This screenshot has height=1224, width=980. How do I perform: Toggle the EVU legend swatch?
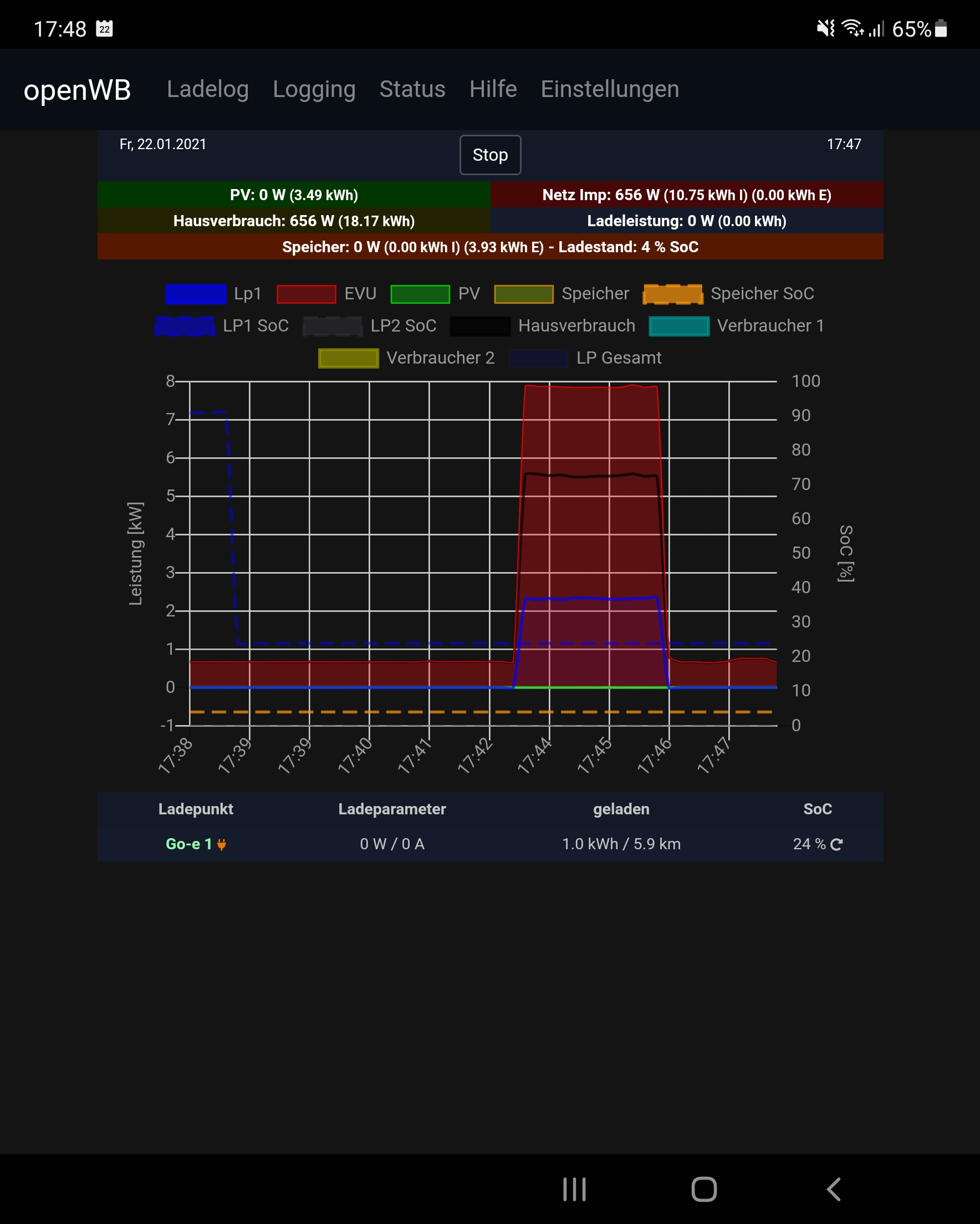pos(306,294)
